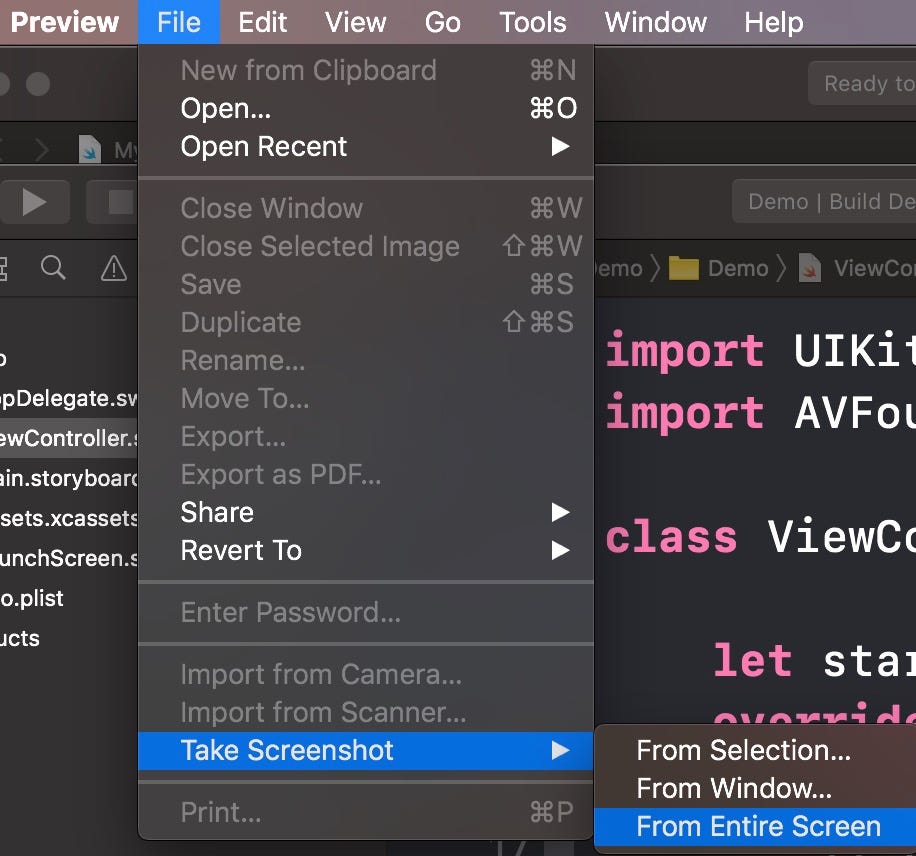Click the ViewController Swift file icon in breadcrumb
The height and width of the screenshot is (856, 916).
point(810,268)
